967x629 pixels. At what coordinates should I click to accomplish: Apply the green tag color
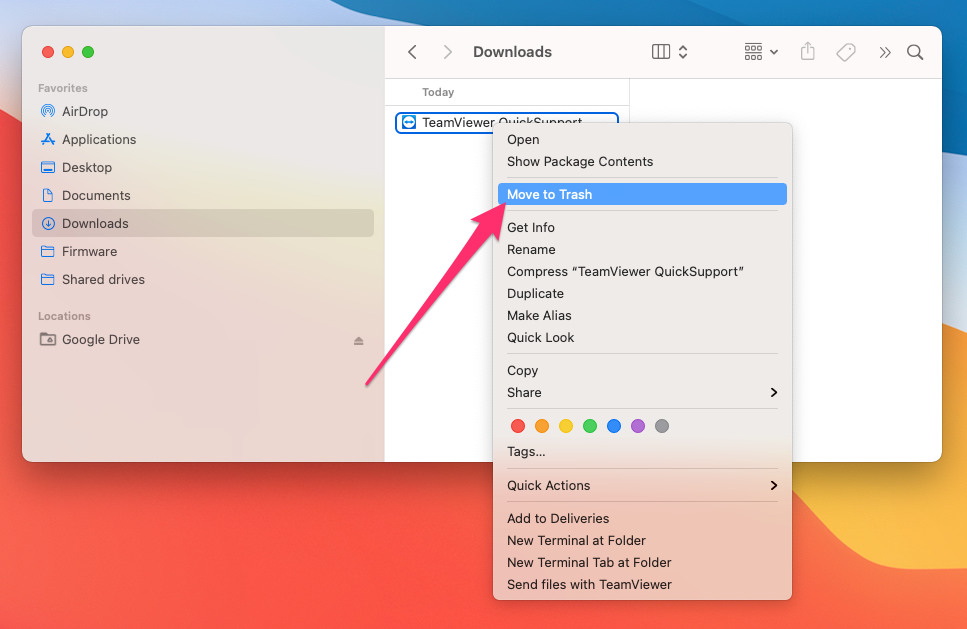590,426
